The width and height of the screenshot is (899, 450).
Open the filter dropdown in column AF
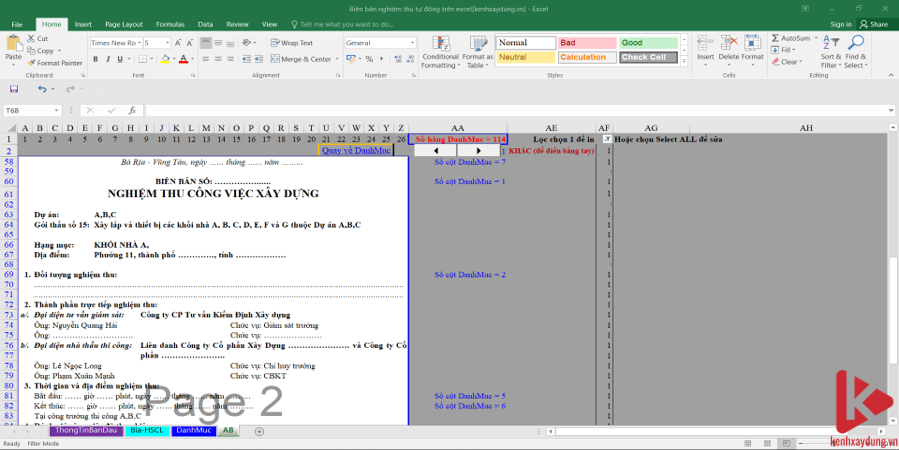[x=606, y=139]
